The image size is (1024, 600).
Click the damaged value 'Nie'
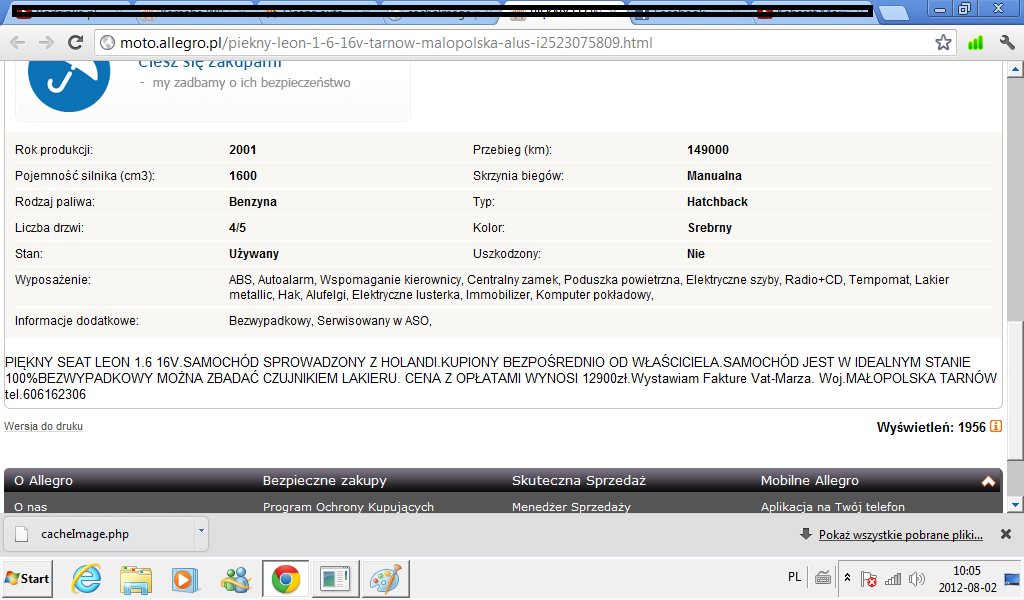[696, 254]
